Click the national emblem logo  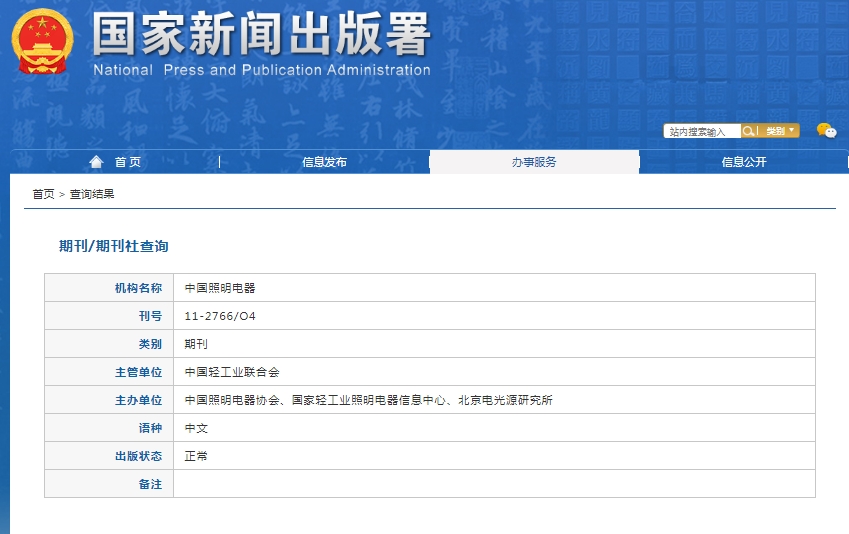coord(42,42)
